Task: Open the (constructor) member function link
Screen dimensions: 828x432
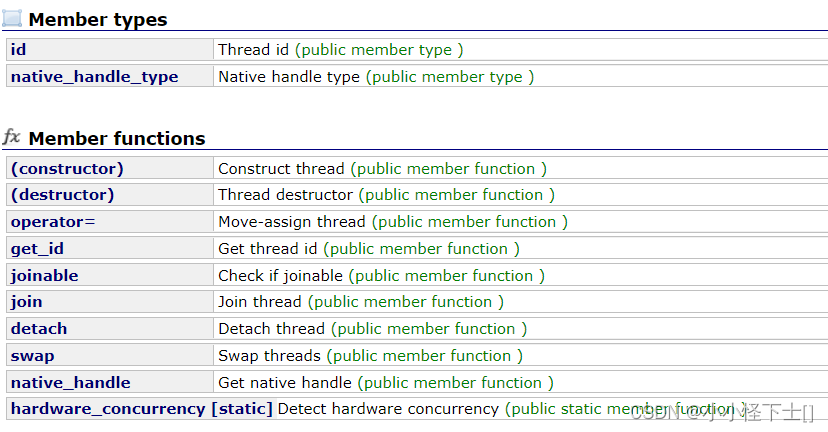Action: click(x=67, y=168)
